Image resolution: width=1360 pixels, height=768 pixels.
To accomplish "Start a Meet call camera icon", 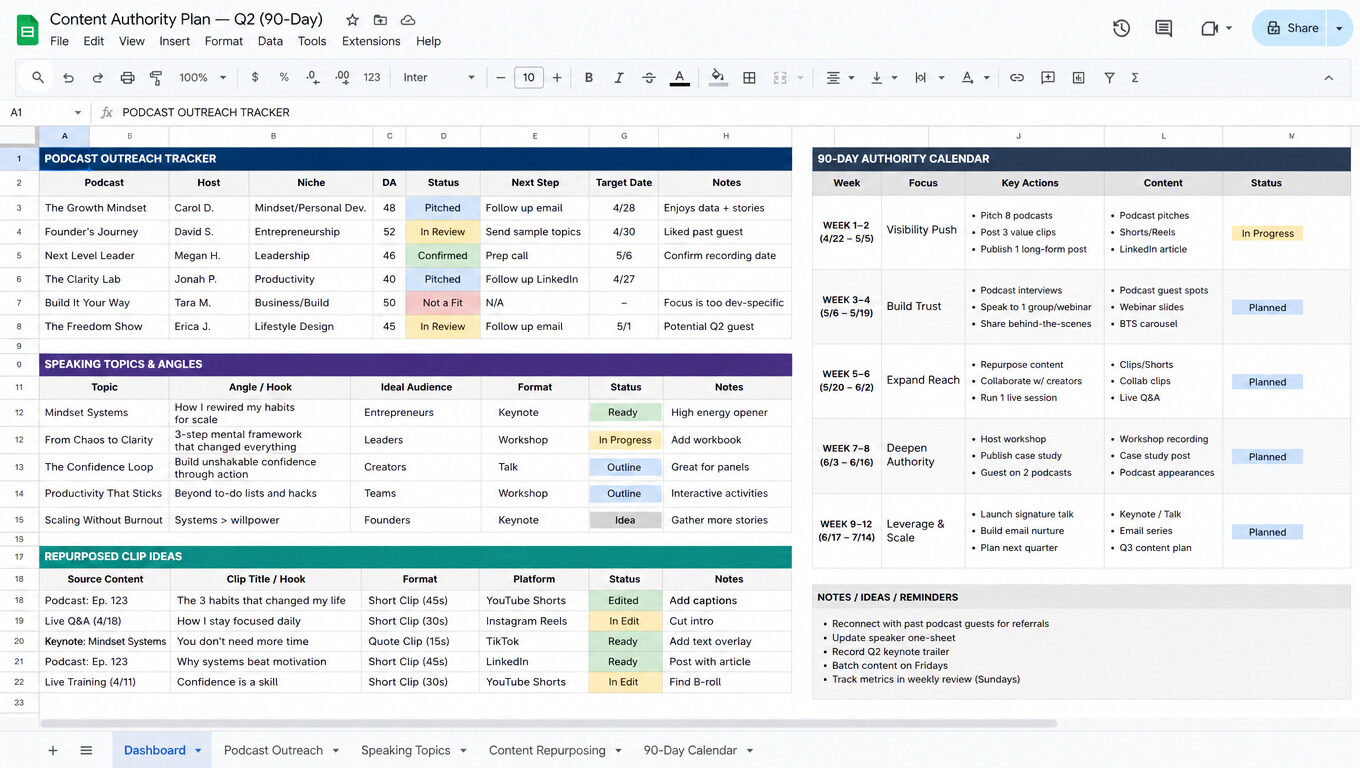I will [1209, 28].
